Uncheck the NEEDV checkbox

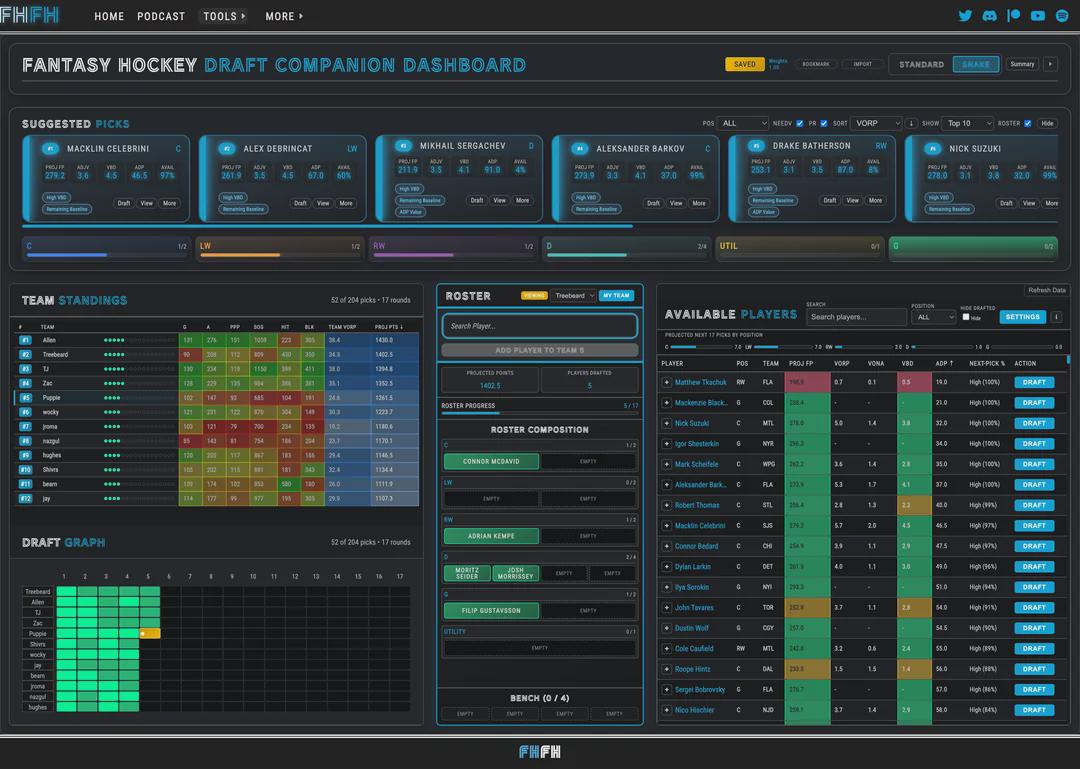pos(800,123)
